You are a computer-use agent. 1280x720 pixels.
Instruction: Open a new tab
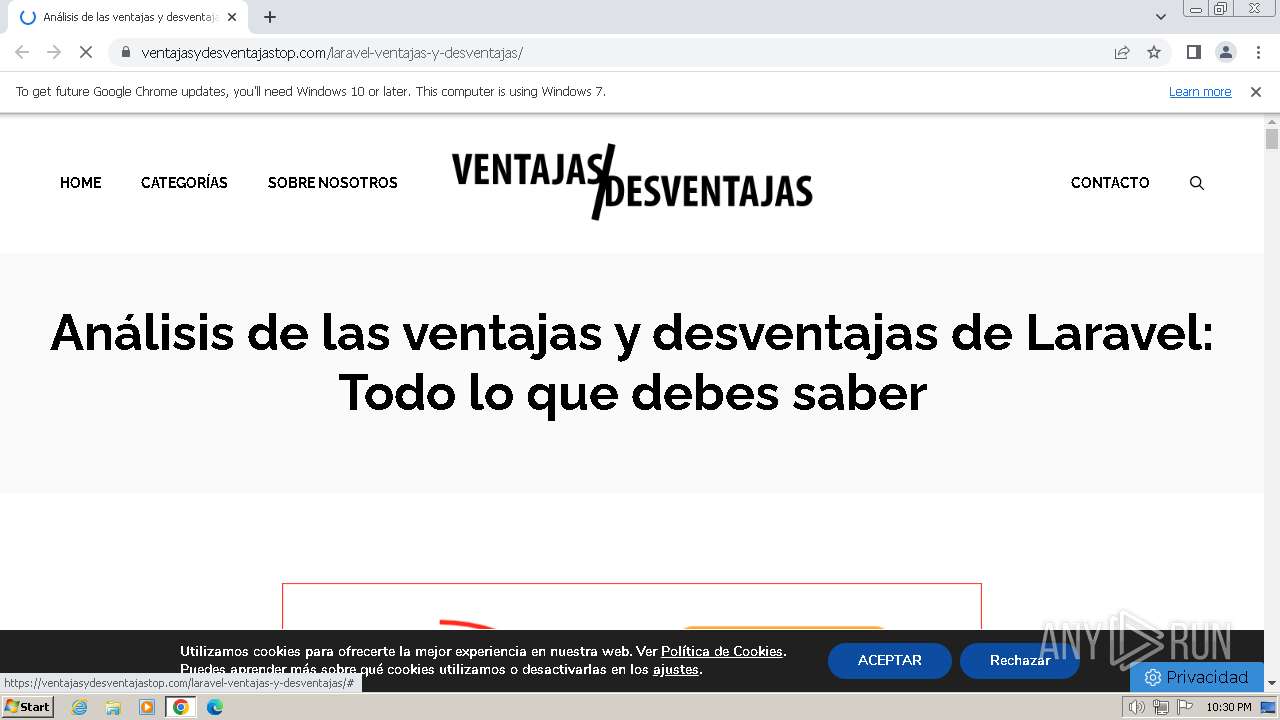(270, 17)
